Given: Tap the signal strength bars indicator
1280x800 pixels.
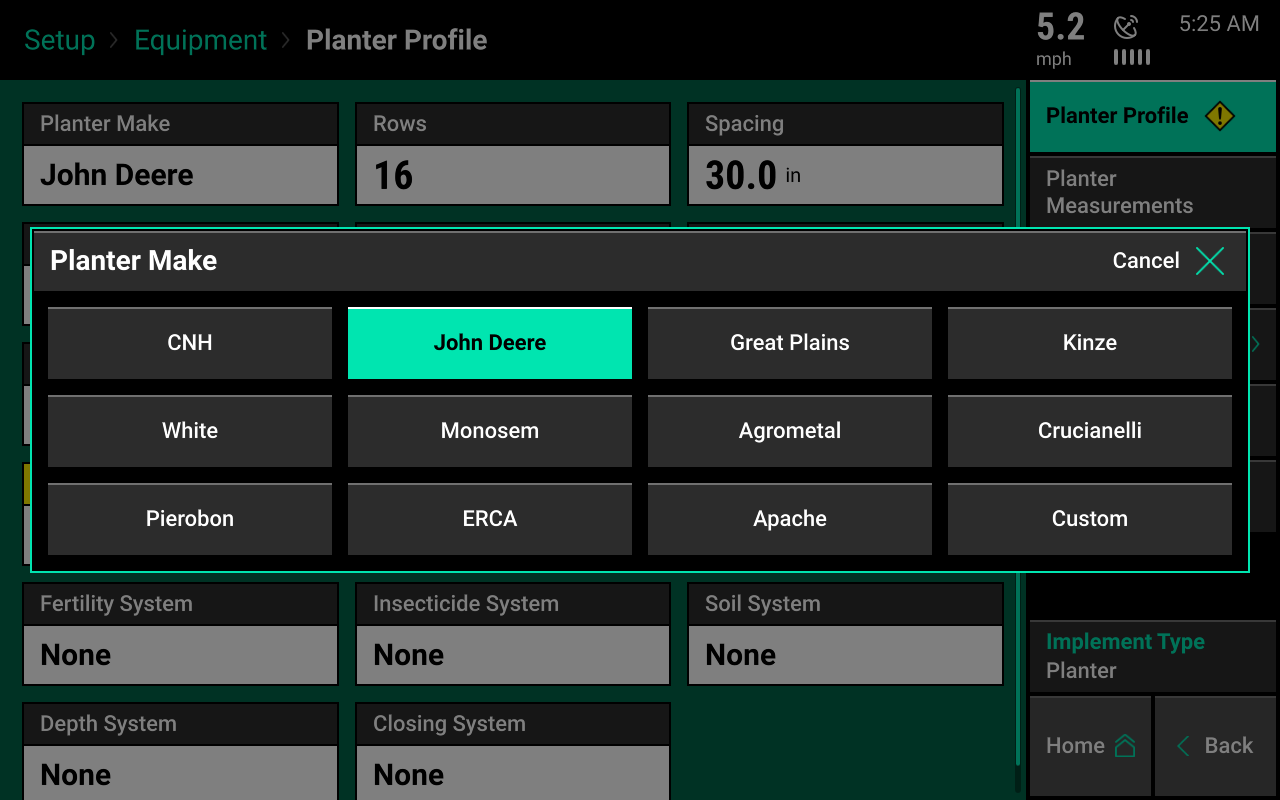Looking at the screenshot, I should point(1132,58).
